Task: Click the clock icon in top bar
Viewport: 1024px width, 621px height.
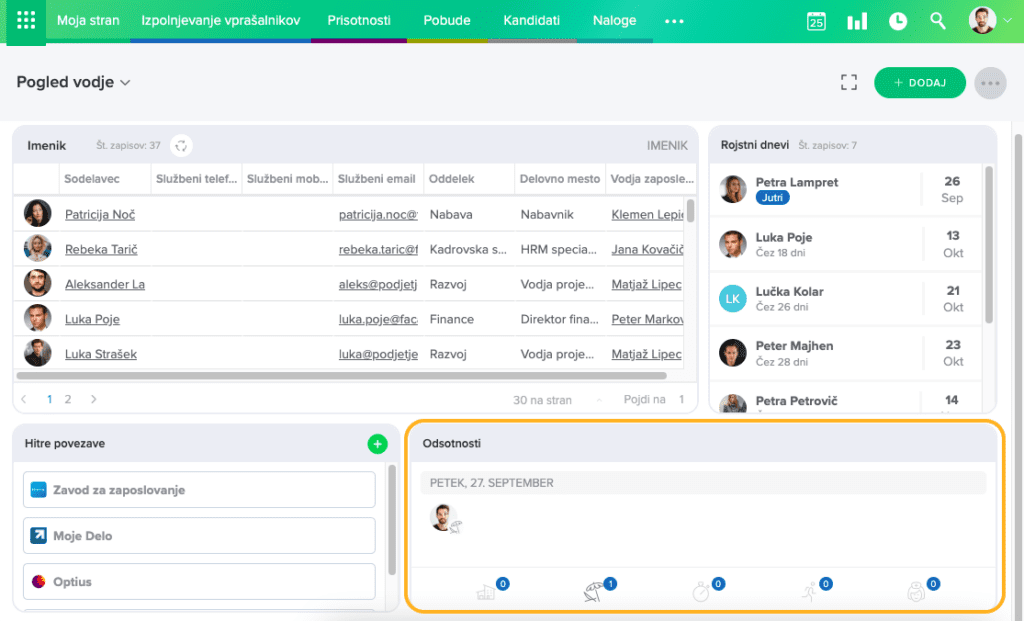Action: click(x=897, y=21)
